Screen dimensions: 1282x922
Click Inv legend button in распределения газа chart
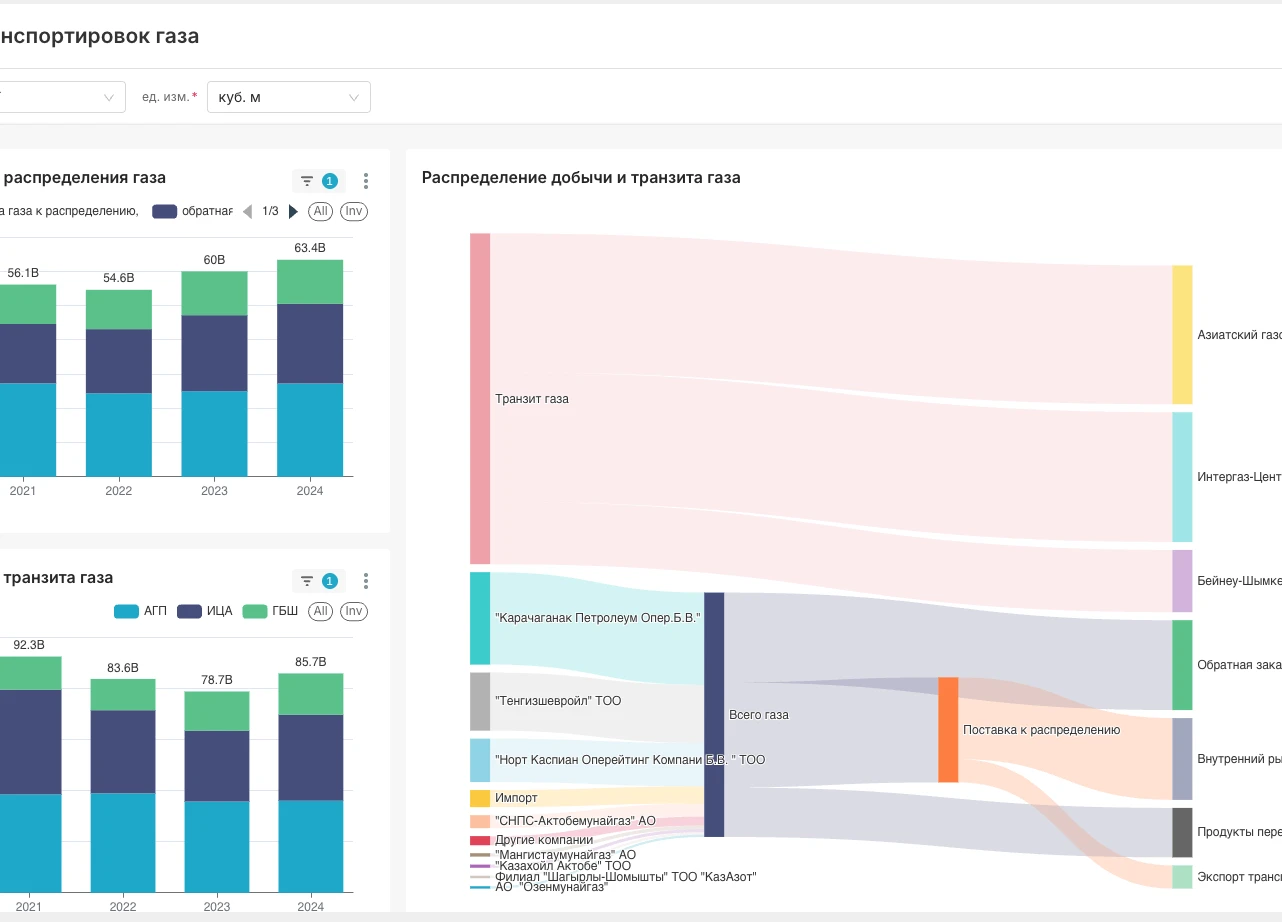[353, 211]
